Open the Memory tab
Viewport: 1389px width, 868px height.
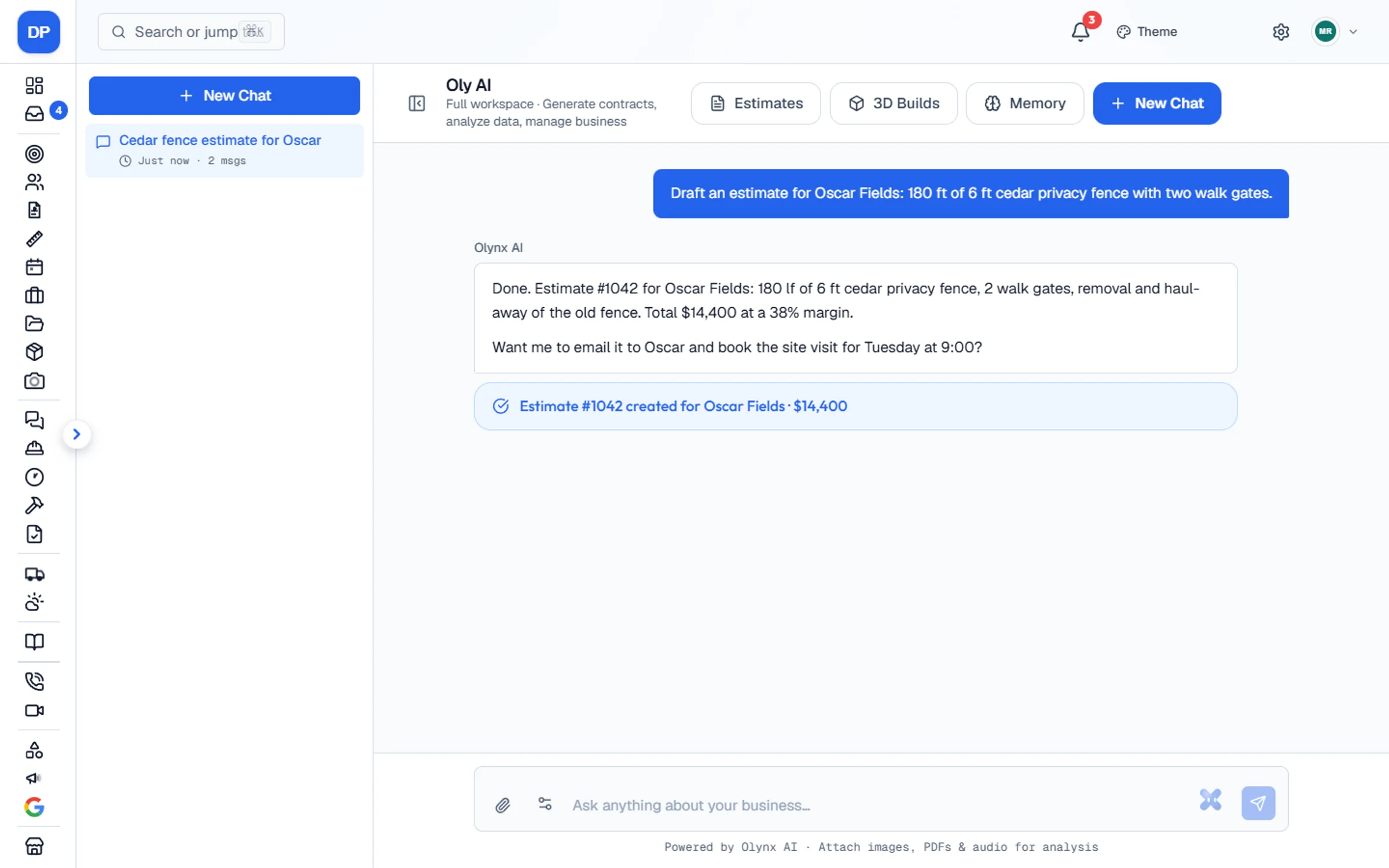(x=1025, y=104)
